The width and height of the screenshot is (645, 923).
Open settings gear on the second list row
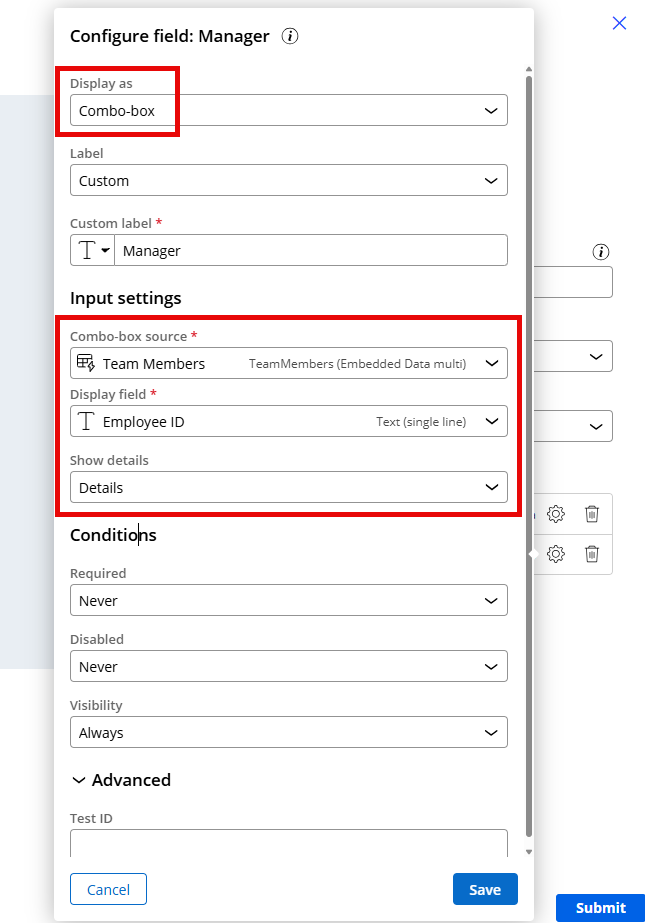[x=555, y=553]
